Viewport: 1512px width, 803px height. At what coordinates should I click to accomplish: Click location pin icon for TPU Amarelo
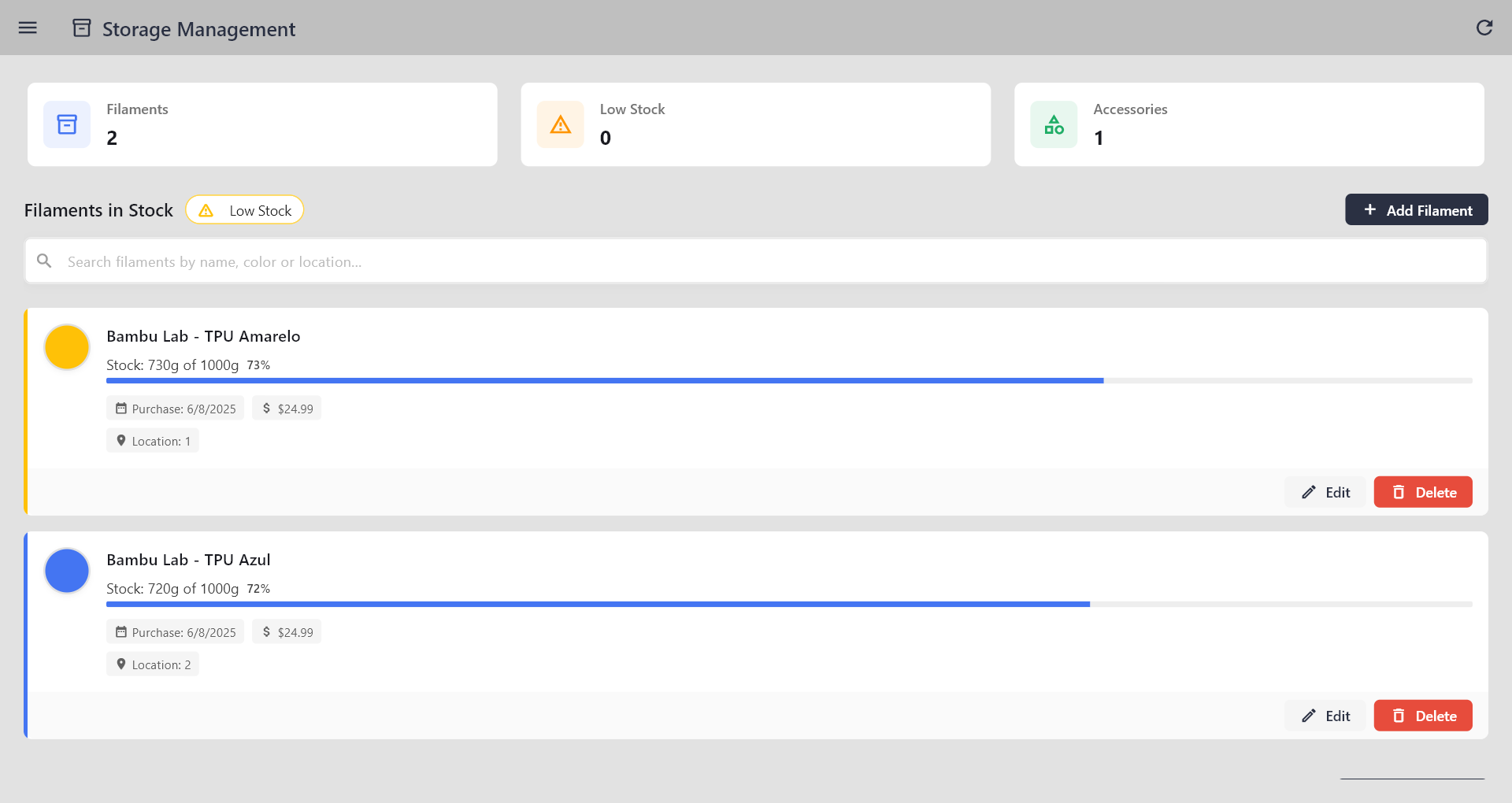(121, 441)
